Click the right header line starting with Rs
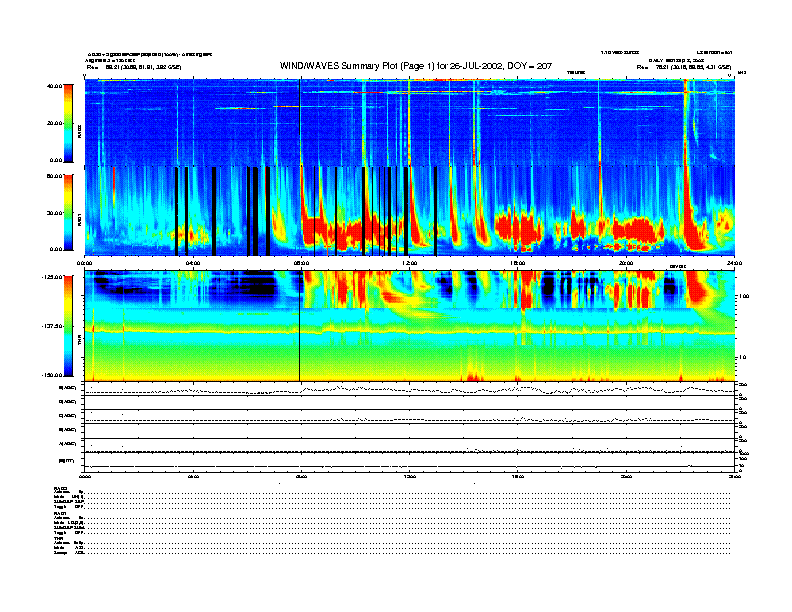The height and width of the screenshot is (612, 792). pos(684,67)
